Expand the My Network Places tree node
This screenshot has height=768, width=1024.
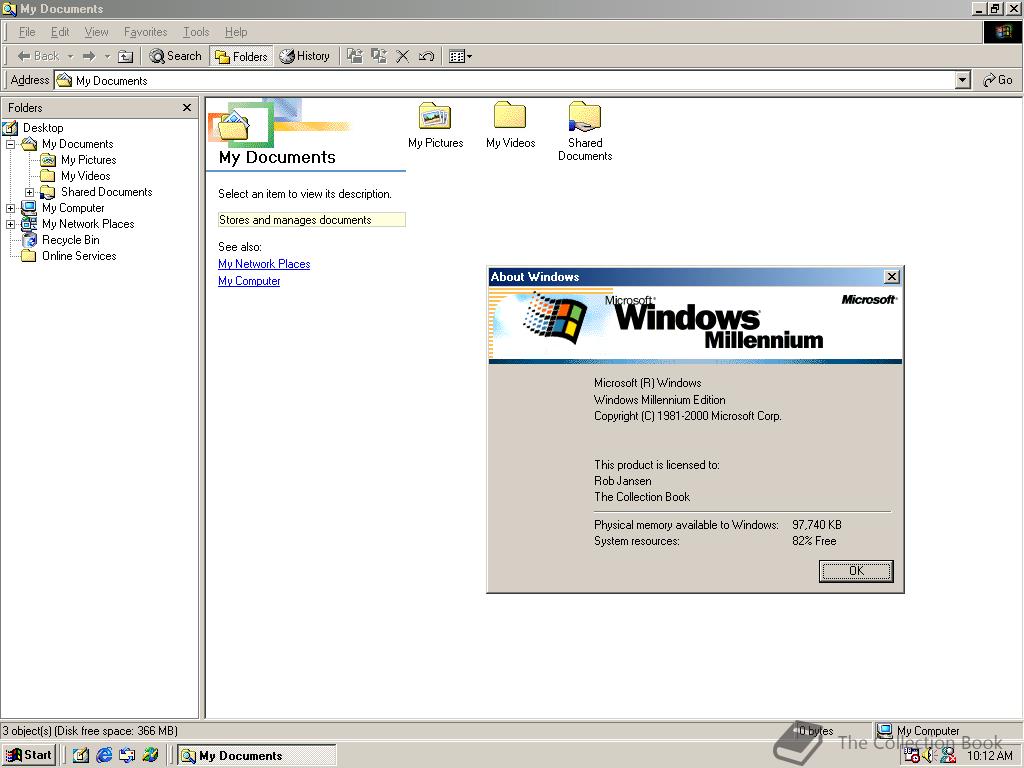(x=10, y=225)
